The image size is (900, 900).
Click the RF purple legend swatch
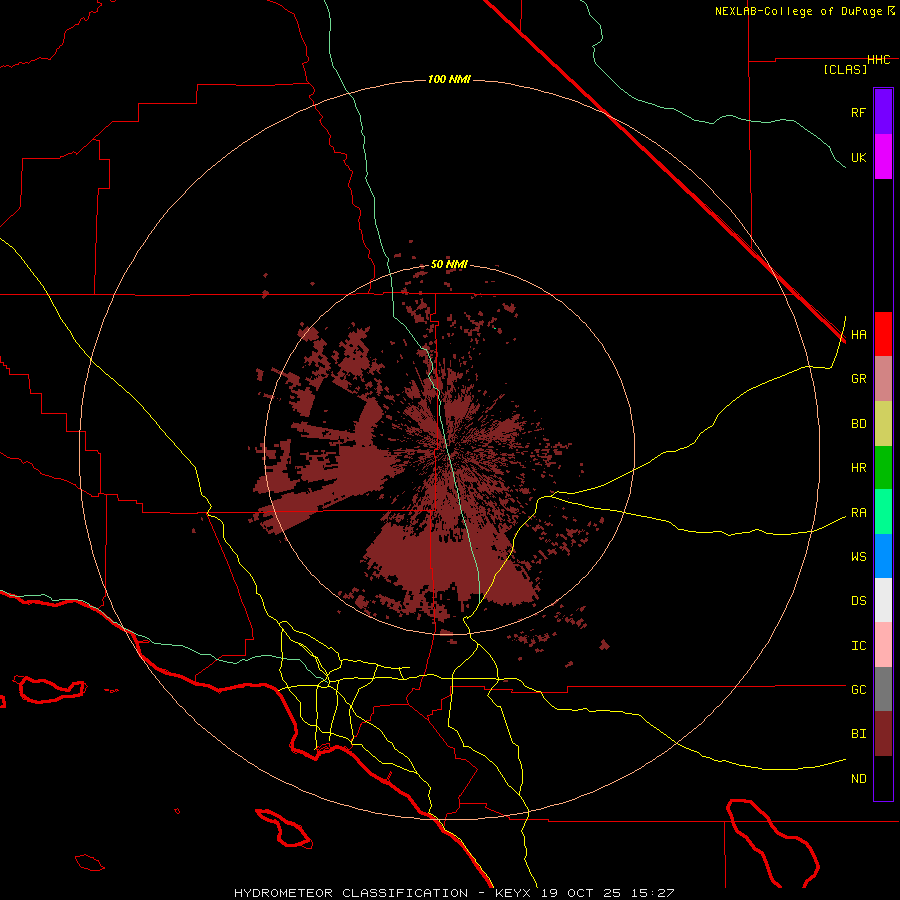[x=883, y=112]
